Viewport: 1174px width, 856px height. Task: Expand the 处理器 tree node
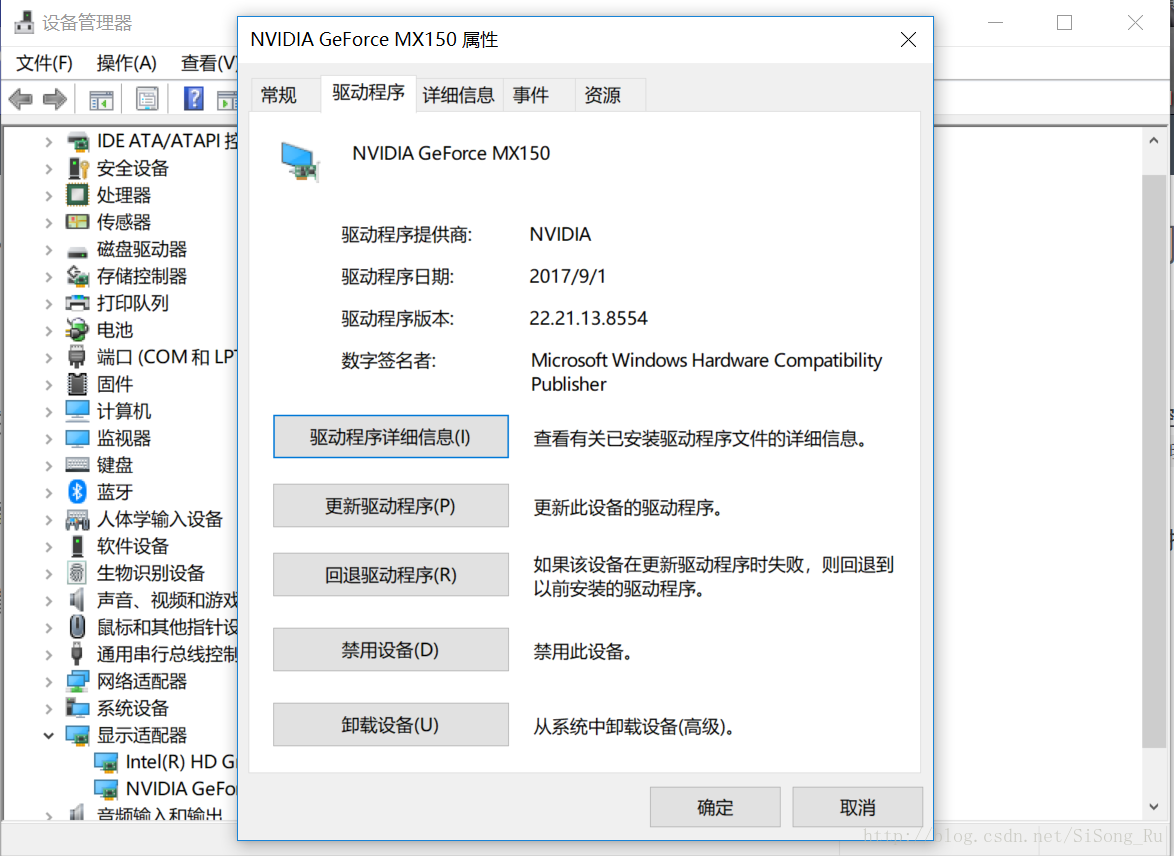click(49, 195)
